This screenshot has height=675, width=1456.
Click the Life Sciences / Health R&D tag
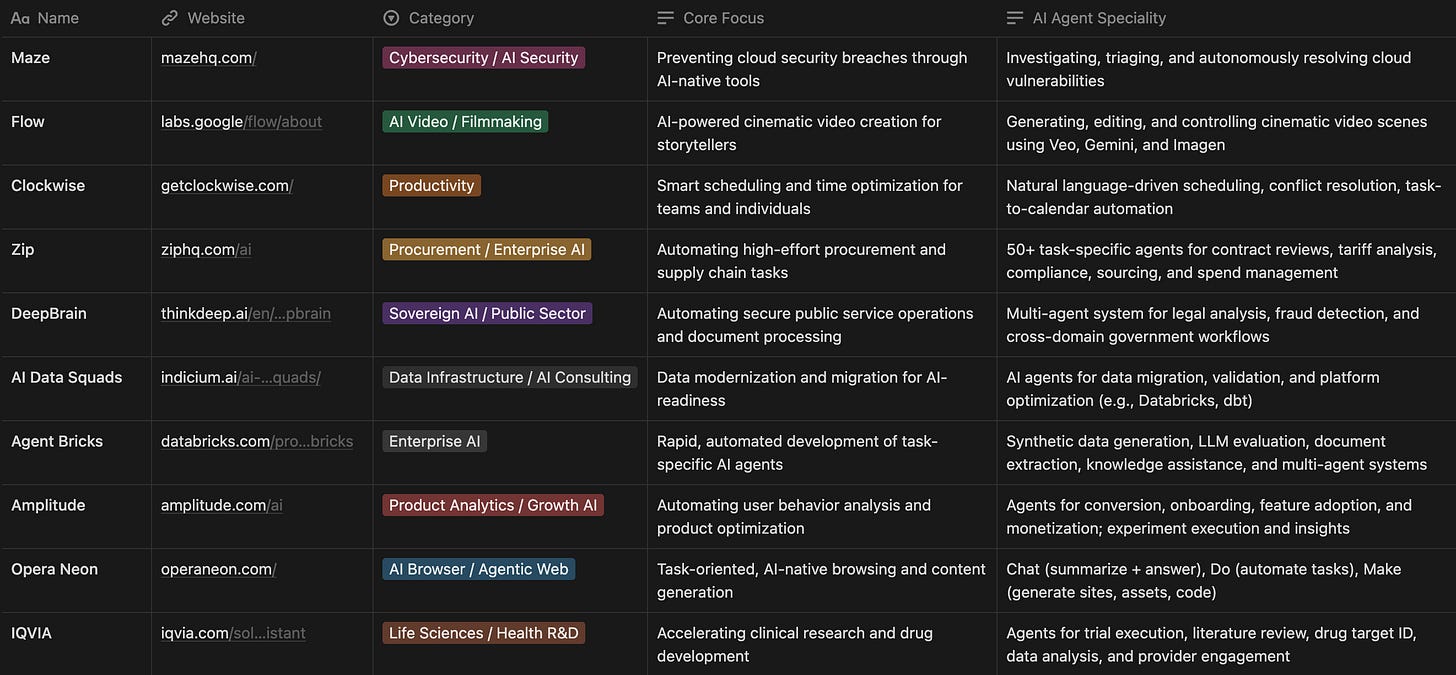483,634
